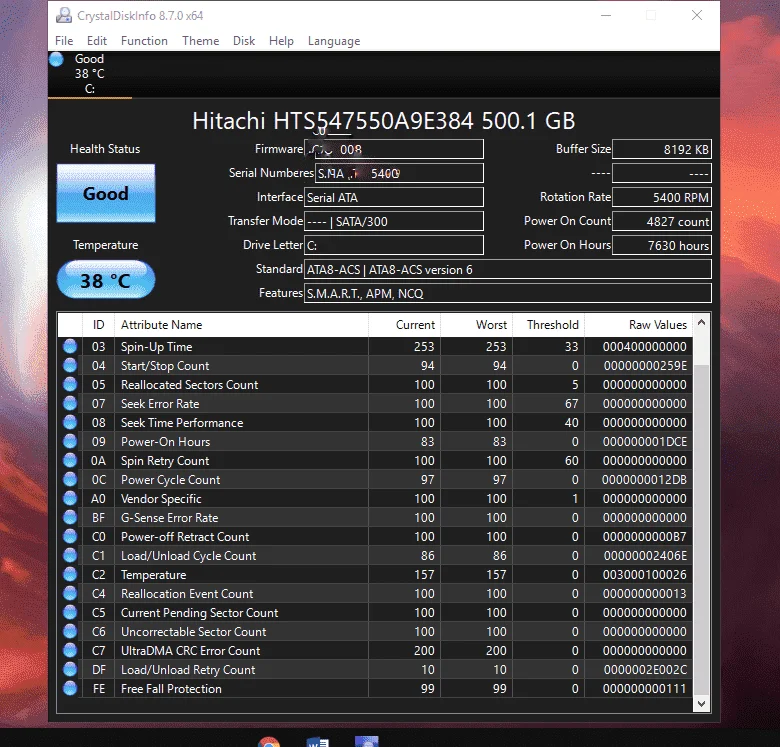Open the Function menu
This screenshot has width=780, height=747.
tap(144, 41)
